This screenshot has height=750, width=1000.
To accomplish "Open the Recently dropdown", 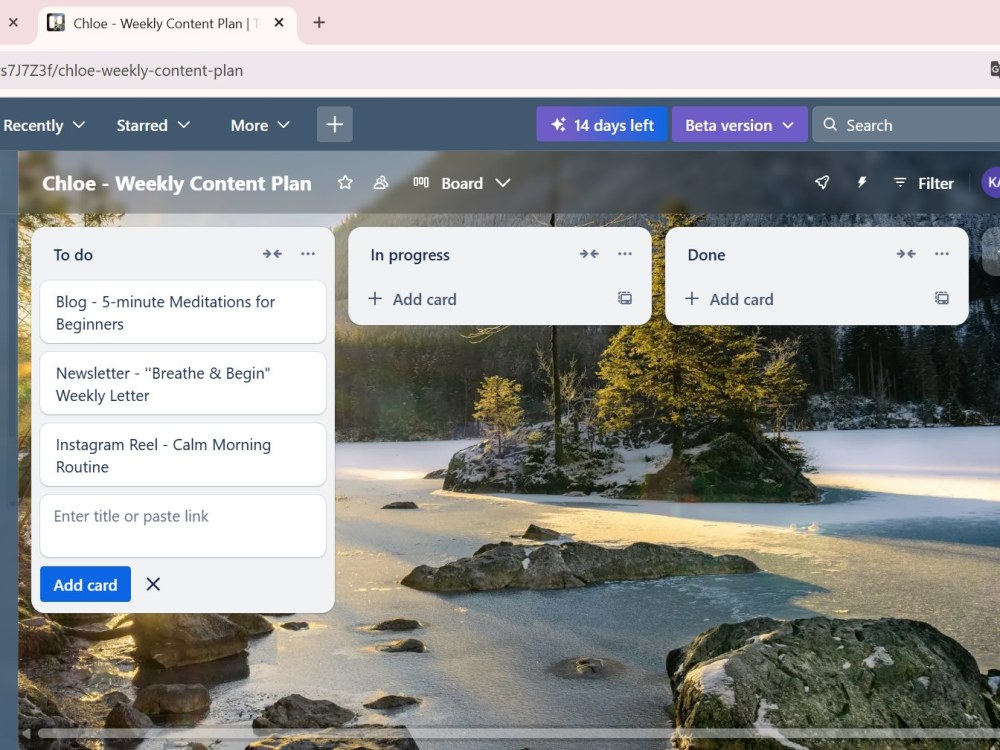I will tap(43, 125).
